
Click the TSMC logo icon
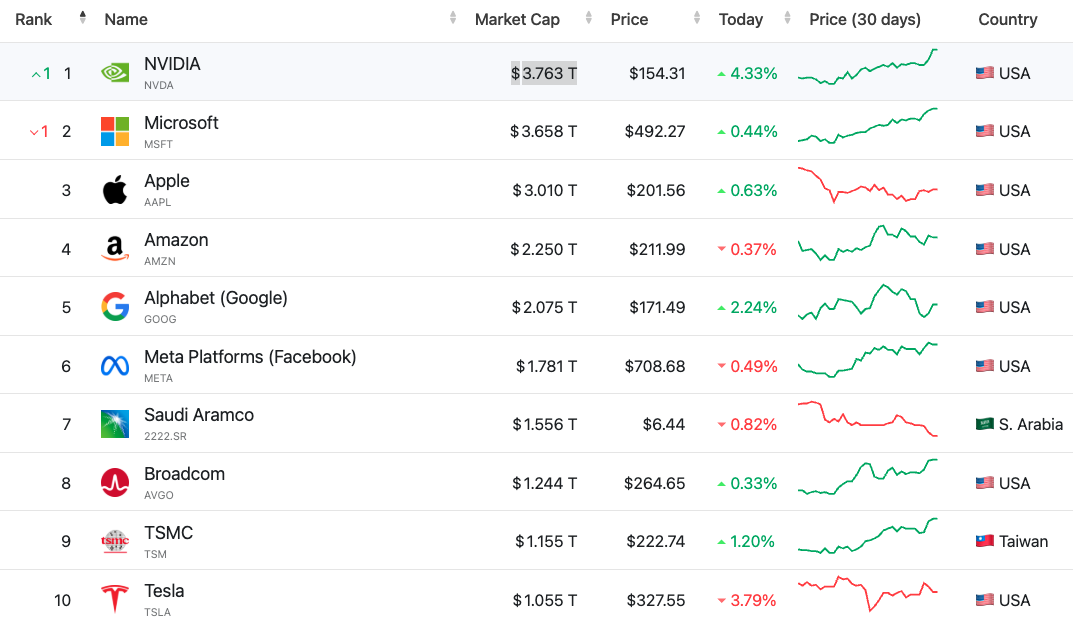[x=115, y=541]
